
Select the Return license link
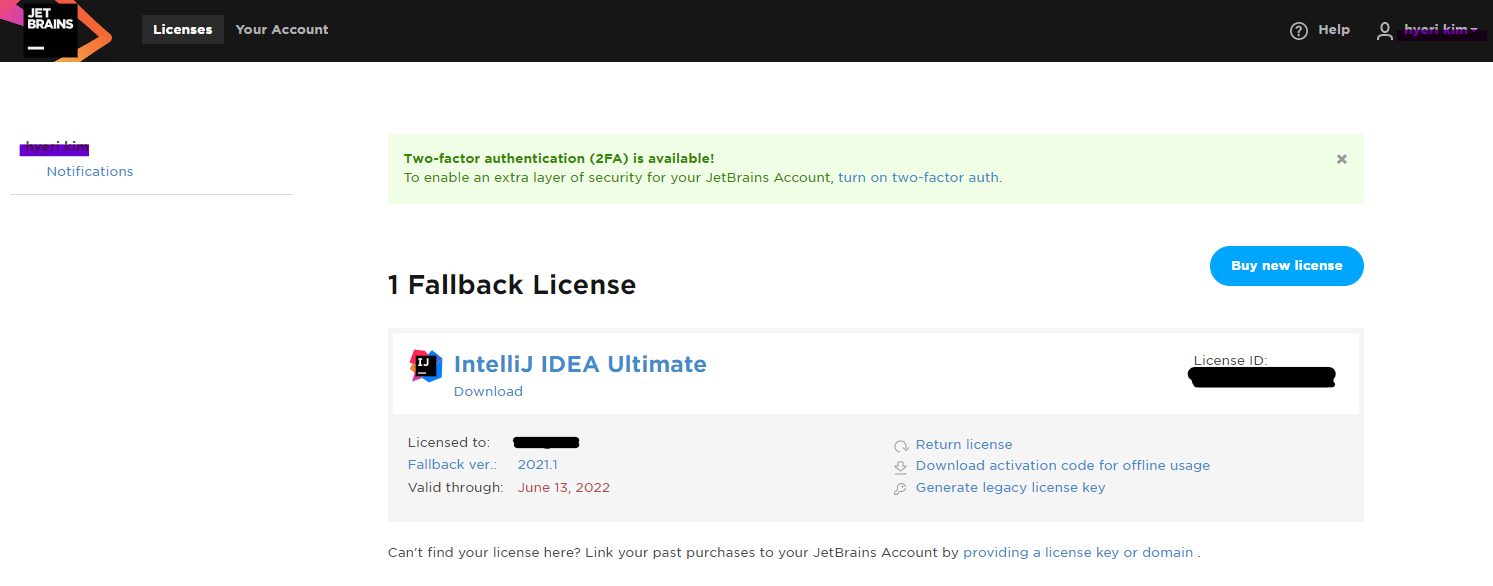pyautogui.click(x=964, y=444)
